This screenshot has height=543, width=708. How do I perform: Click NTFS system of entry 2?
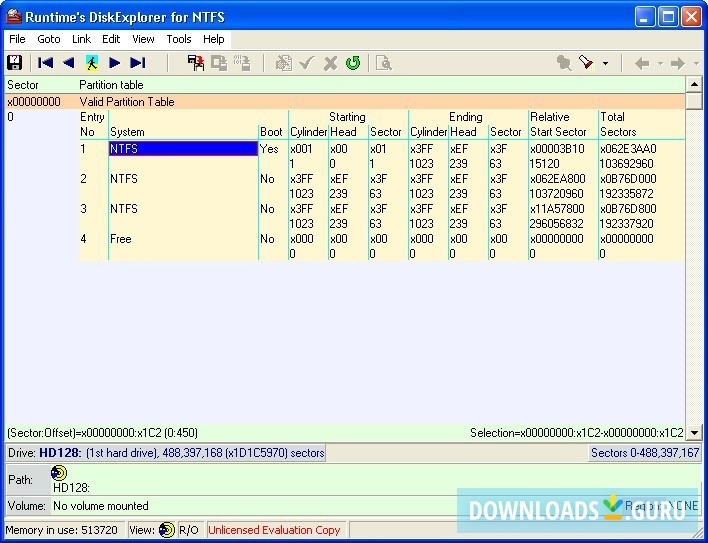[x=124, y=179]
